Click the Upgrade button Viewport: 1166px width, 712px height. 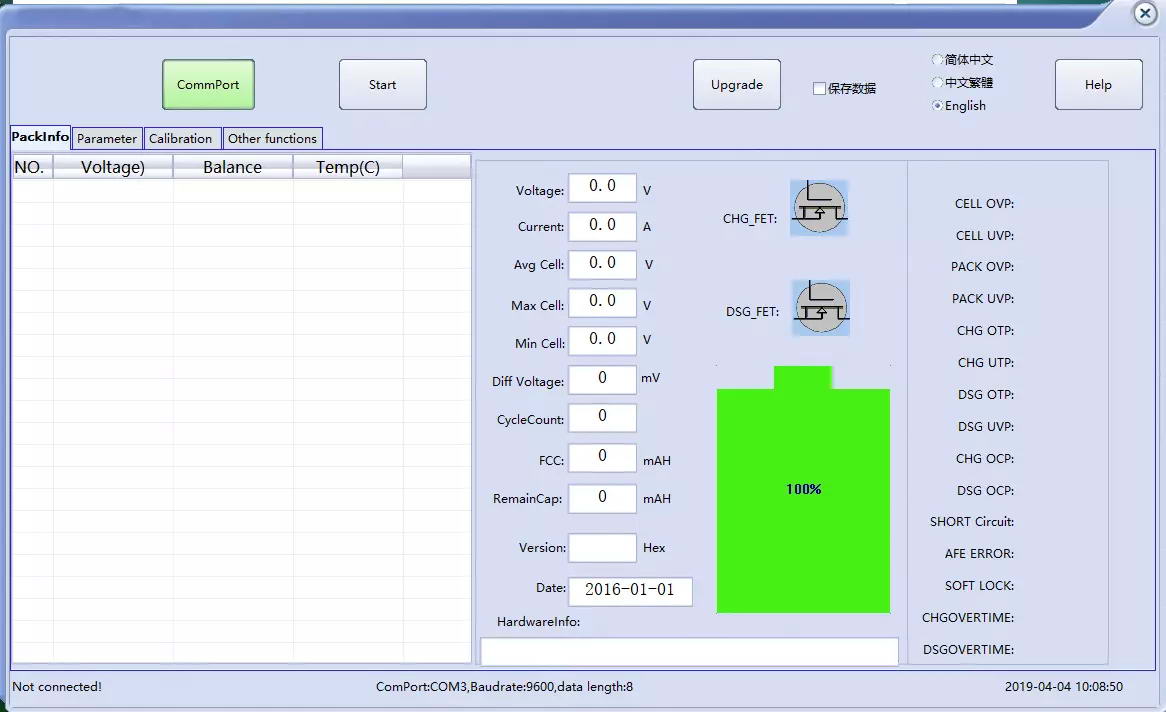[x=737, y=85]
